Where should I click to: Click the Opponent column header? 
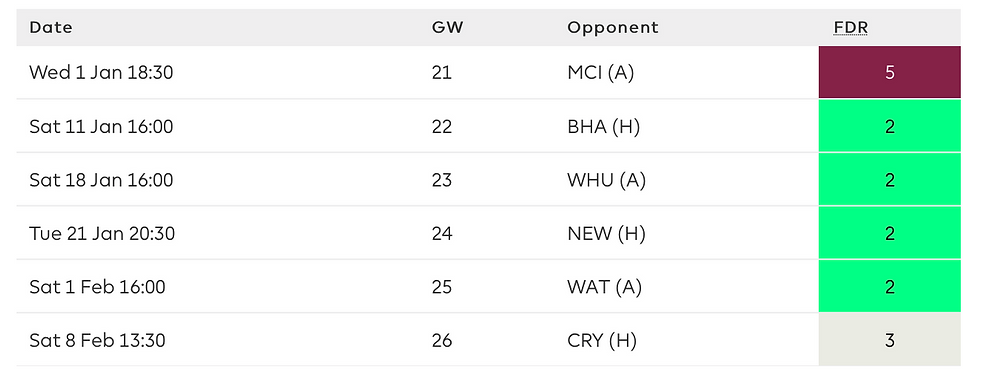coord(613,27)
